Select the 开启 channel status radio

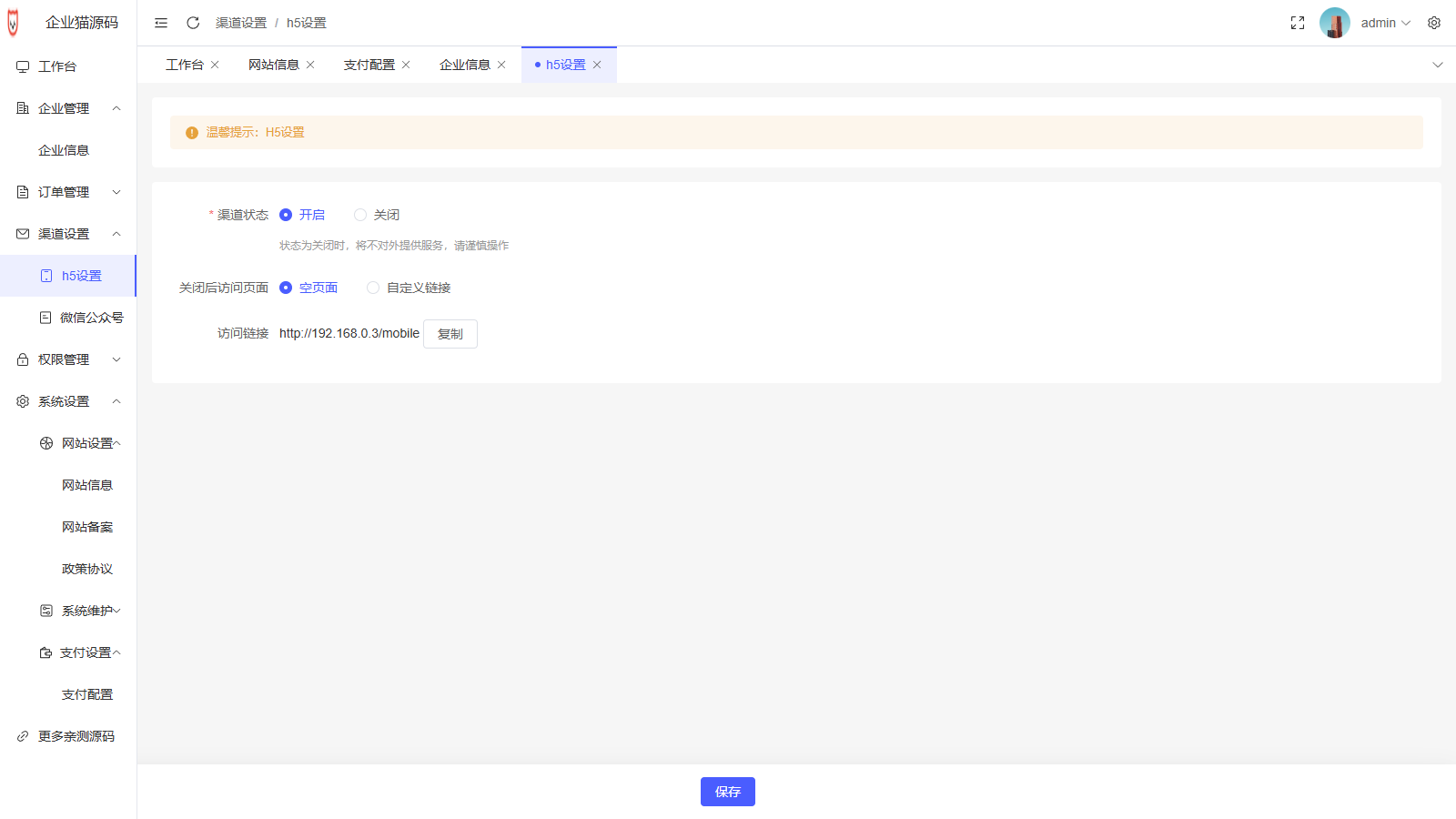286,215
